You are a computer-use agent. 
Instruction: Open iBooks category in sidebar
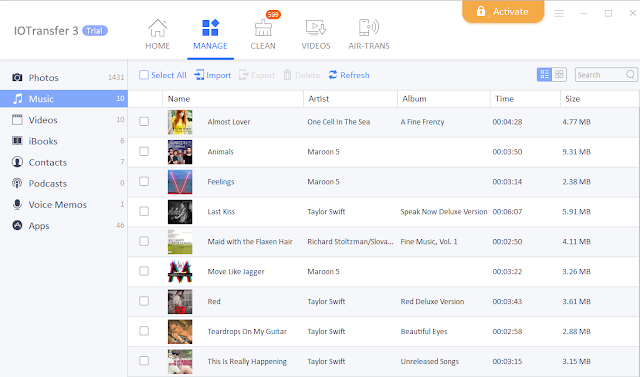[x=64, y=141]
